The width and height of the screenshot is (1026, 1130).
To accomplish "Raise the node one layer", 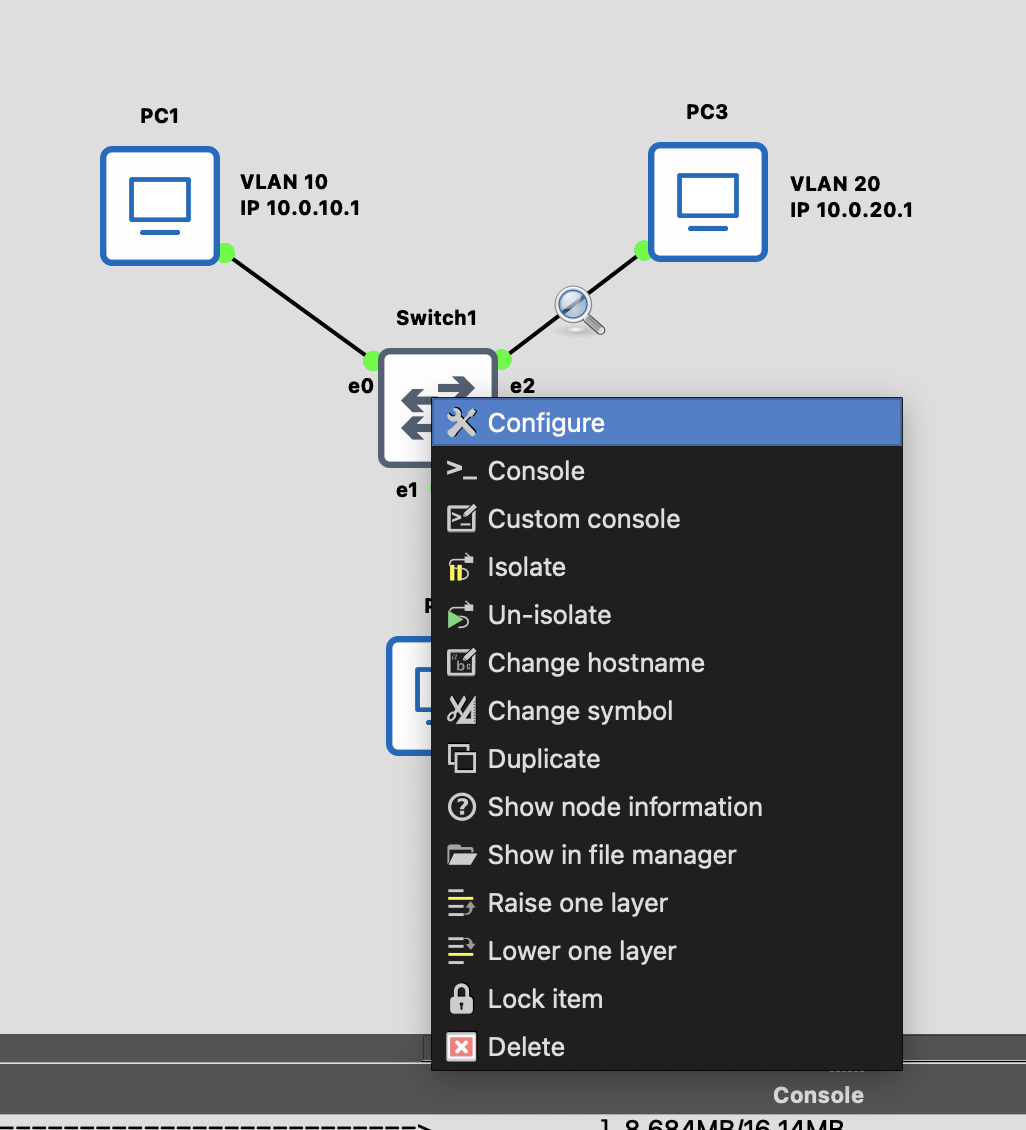I will click(577, 903).
